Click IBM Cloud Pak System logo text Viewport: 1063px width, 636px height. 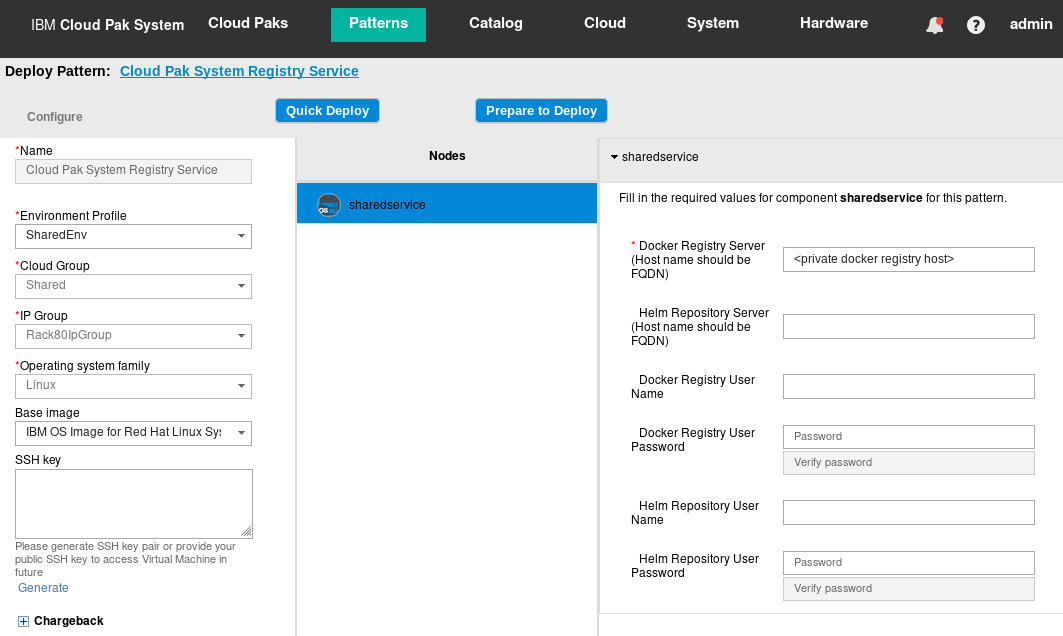coord(108,25)
